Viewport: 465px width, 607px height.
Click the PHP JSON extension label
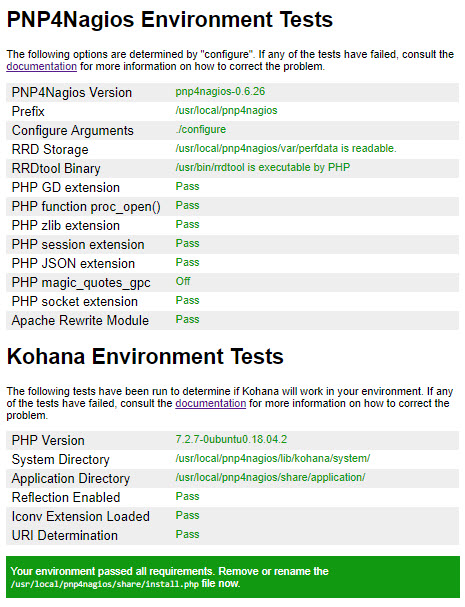coord(73,263)
